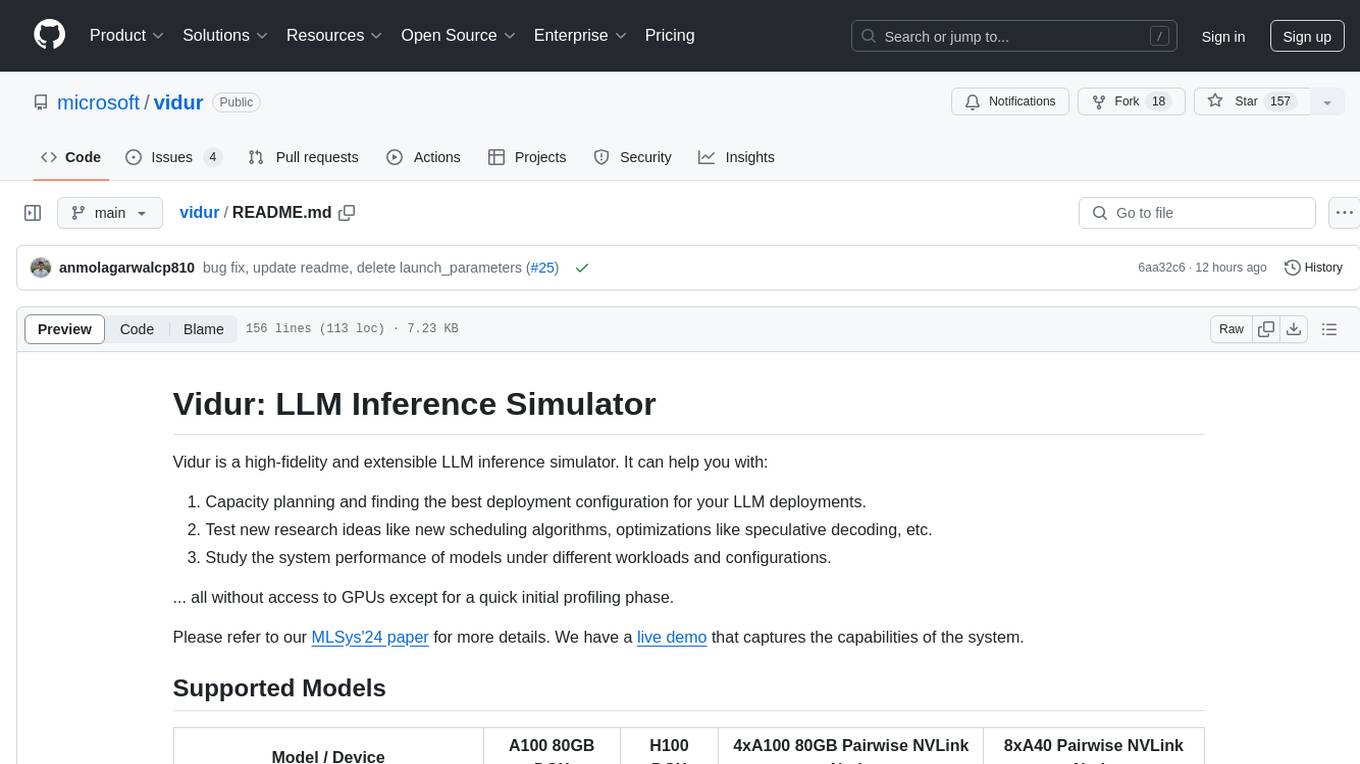The height and width of the screenshot is (764, 1360).
Task: Open anmolagarwalcp810's avatar
Action: point(41,268)
